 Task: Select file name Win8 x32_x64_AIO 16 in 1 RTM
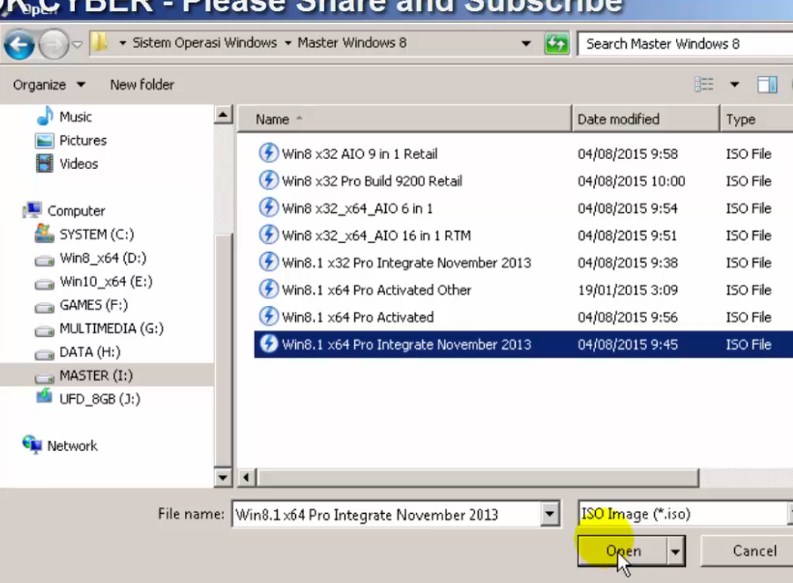click(x=376, y=236)
